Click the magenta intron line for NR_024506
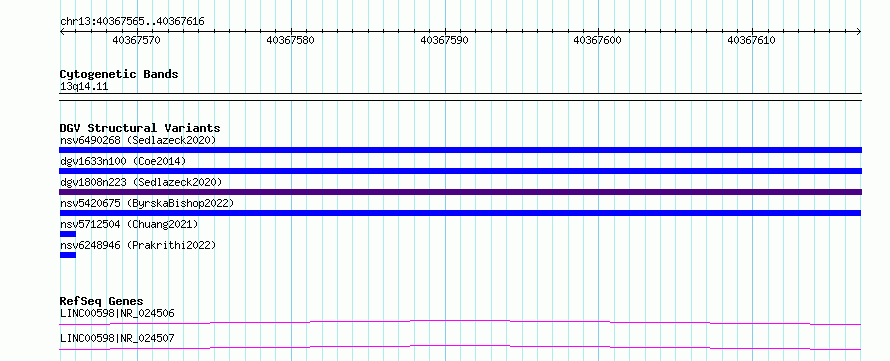 [x=460, y=322]
